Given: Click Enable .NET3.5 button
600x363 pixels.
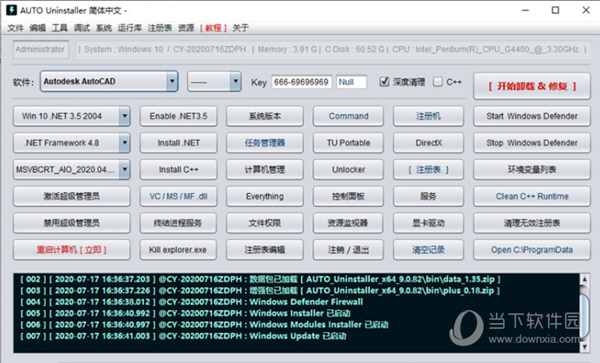Looking at the screenshot, I should click(x=178, y=116).
